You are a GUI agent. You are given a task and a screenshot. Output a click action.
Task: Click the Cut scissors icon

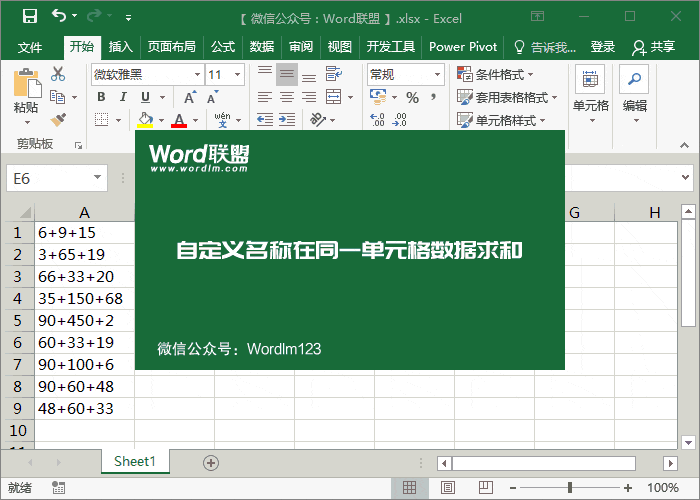(x=58, y=74)
